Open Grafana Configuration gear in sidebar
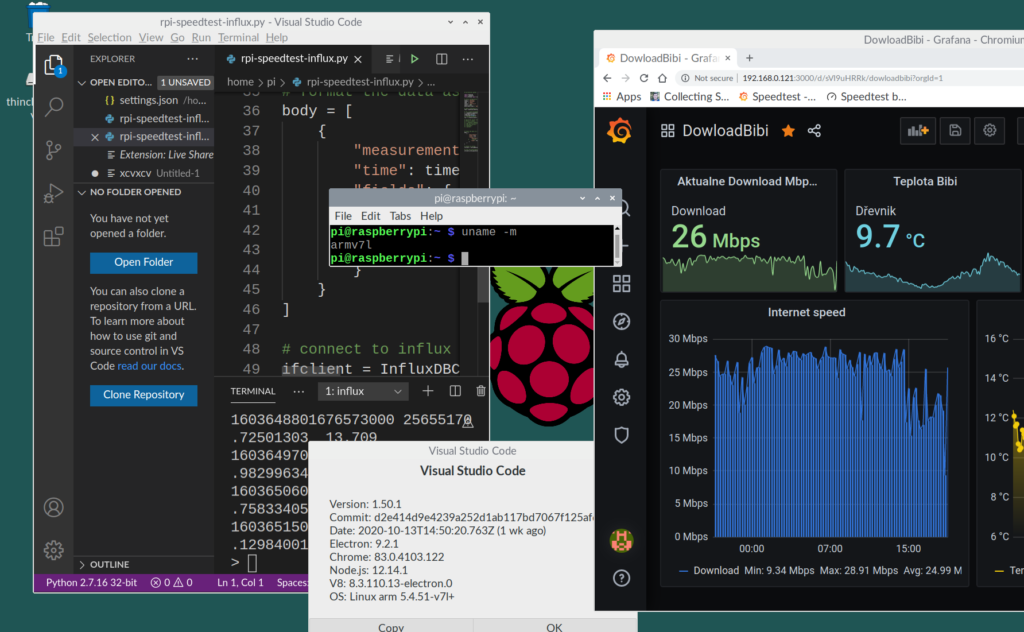The image size is (1024, 632). pyautogui.click(x=621, y=397)
